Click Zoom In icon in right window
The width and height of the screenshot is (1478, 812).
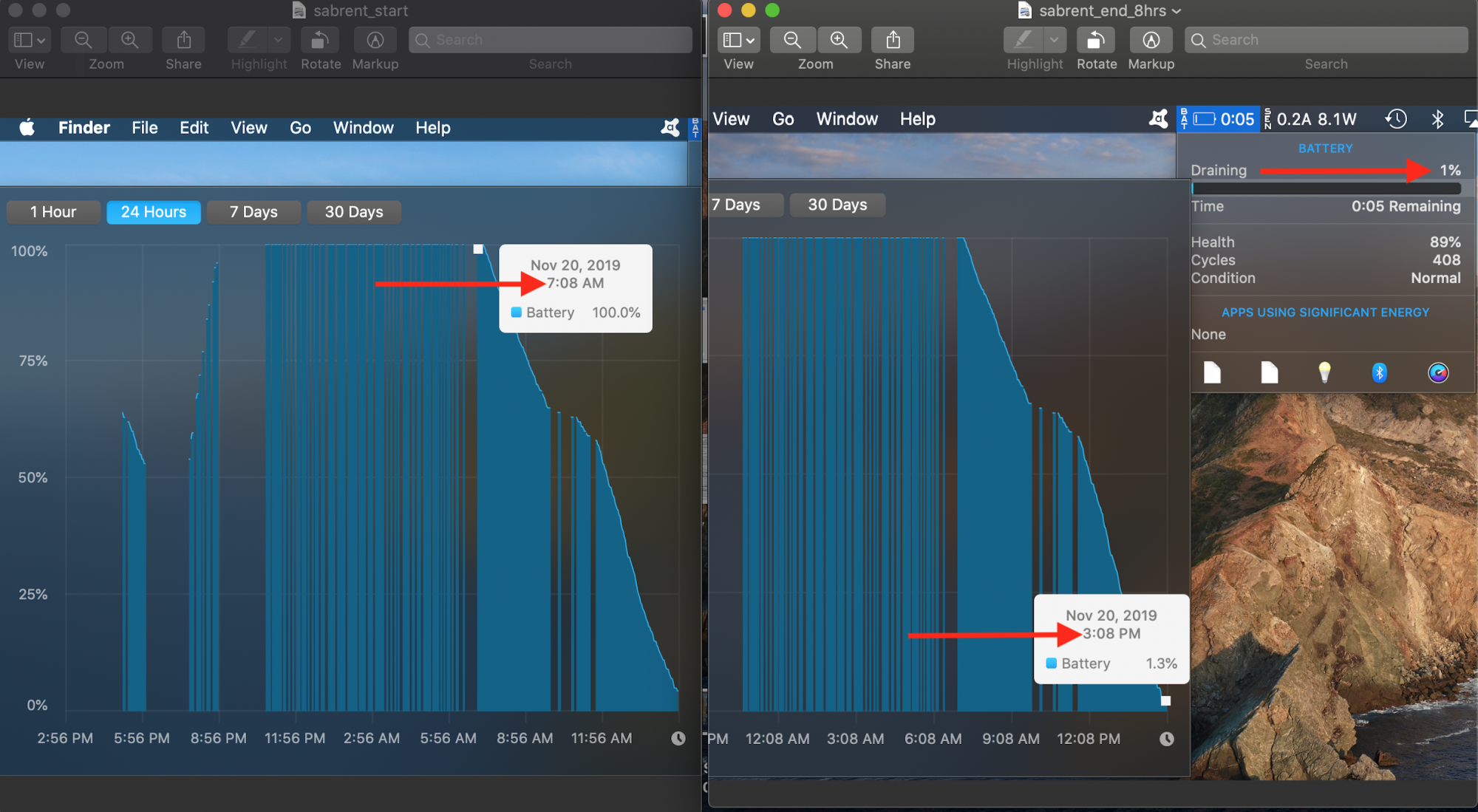(x=839, y=40)
